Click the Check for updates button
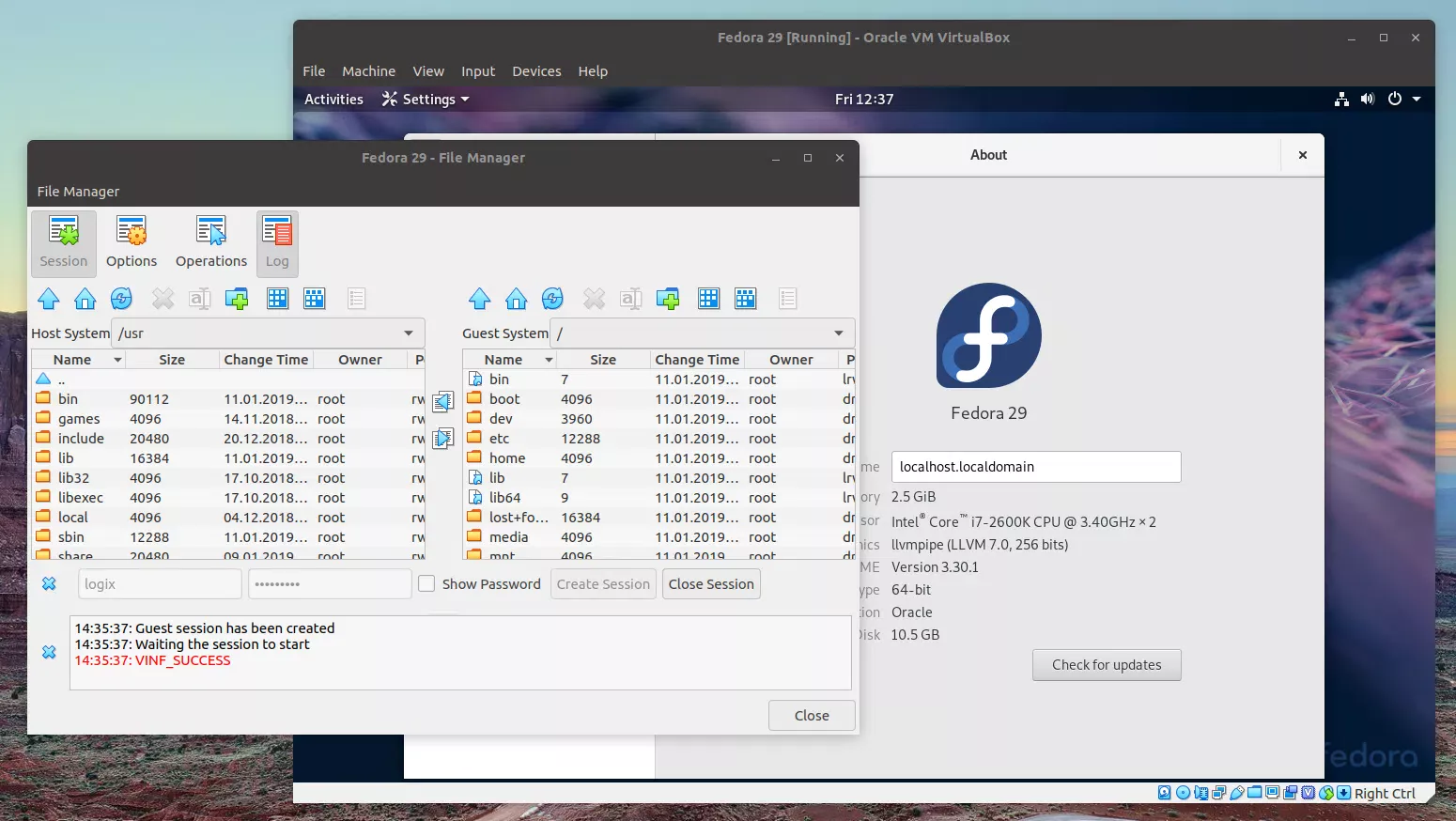Image resolution: width=1456 pixels, height=821 pixels. point(1107,664)
